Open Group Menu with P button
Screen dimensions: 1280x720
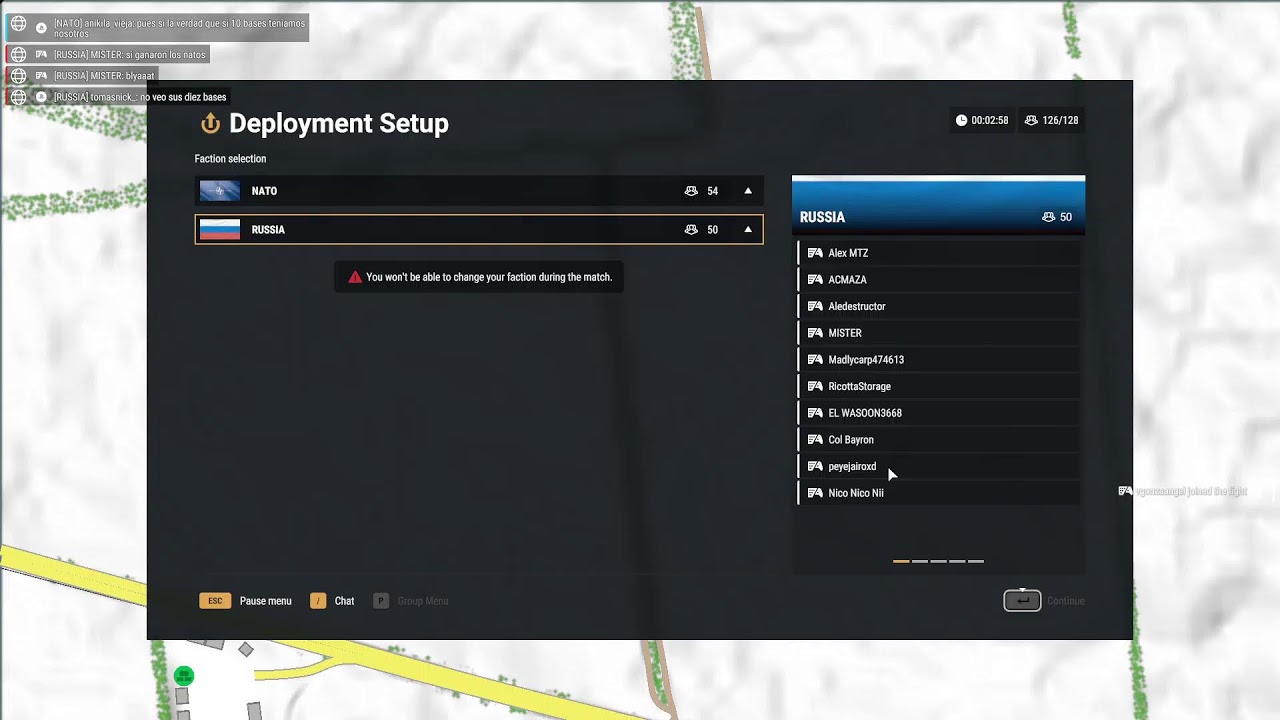click(381, 601)
